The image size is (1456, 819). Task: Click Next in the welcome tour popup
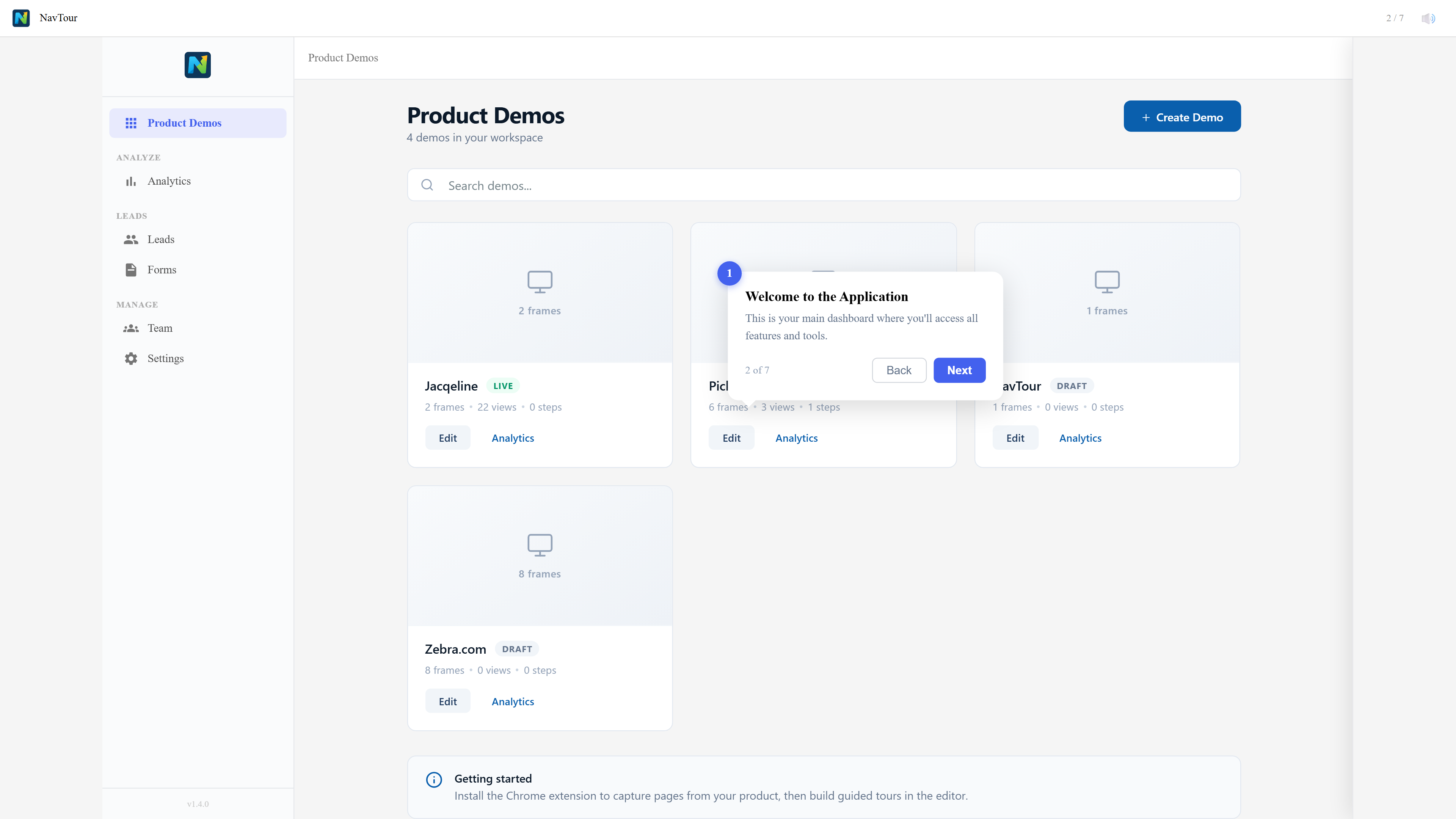click(x=959, y=370)
